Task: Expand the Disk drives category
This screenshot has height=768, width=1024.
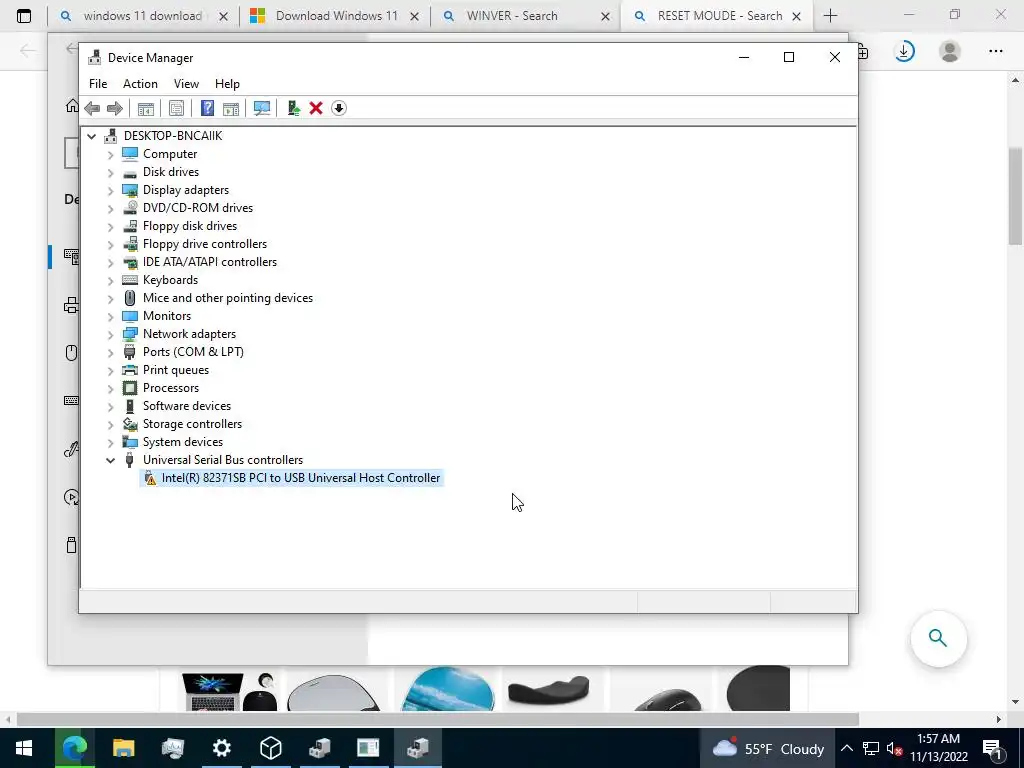Action: (x=110, y=172)
